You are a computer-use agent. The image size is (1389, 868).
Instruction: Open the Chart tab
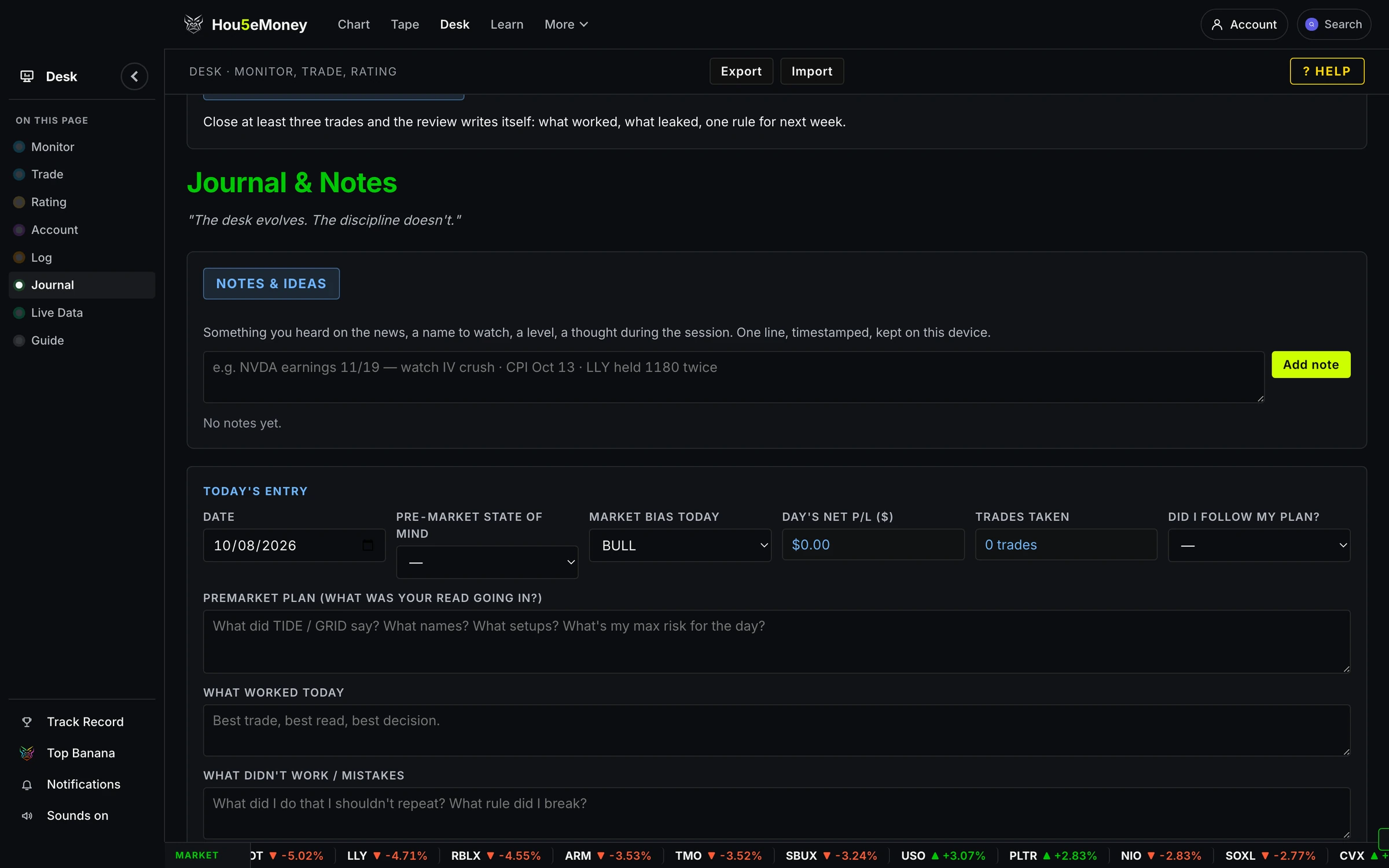(x=354, y=24)
